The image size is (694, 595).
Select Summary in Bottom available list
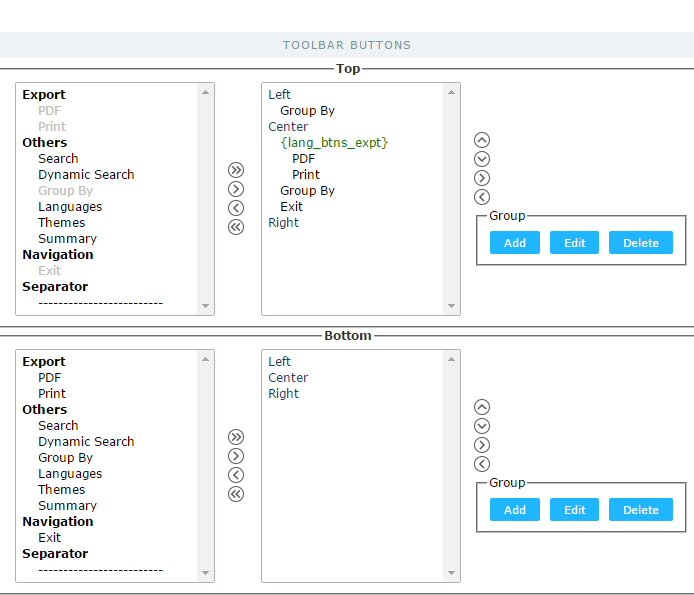click(x=67, y=506)
